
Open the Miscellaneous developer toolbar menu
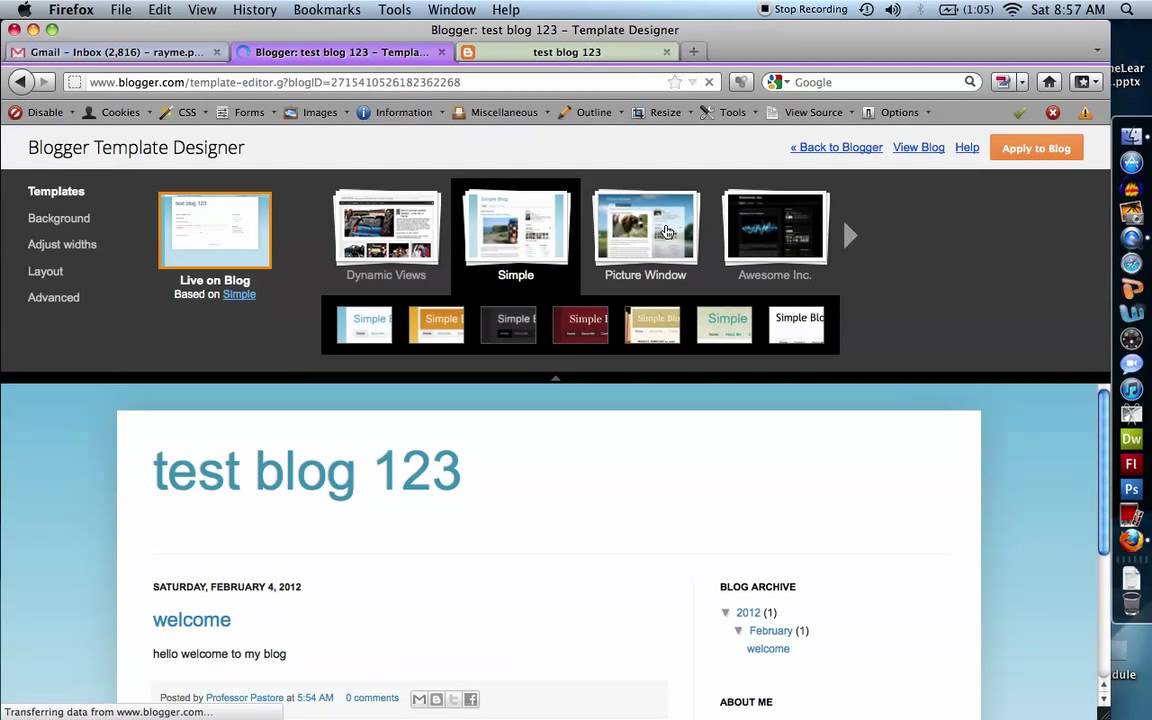point(500,112)
